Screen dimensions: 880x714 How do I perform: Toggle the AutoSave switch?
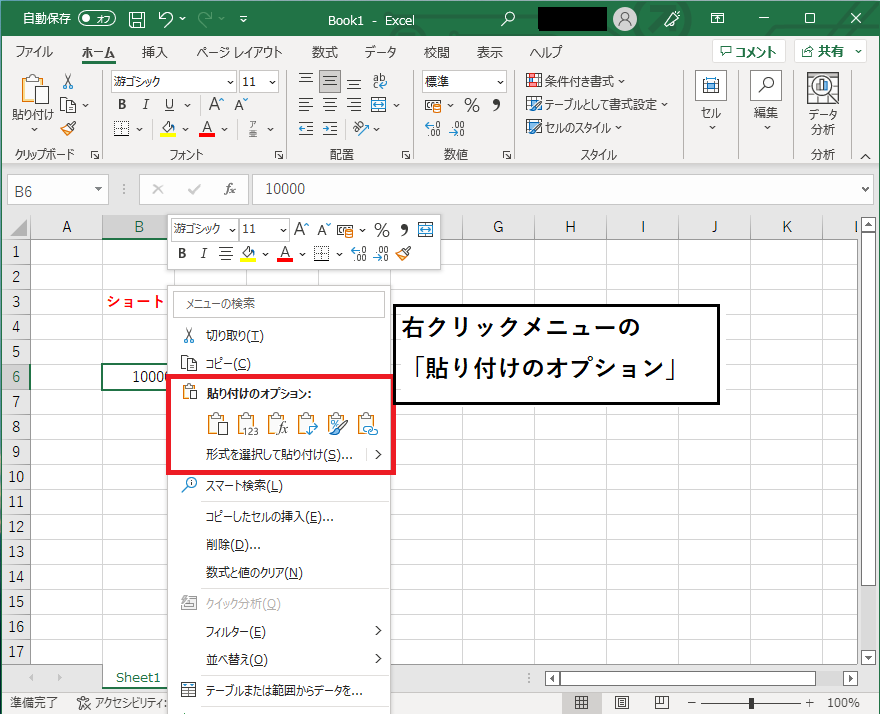[x=97, y=19]
